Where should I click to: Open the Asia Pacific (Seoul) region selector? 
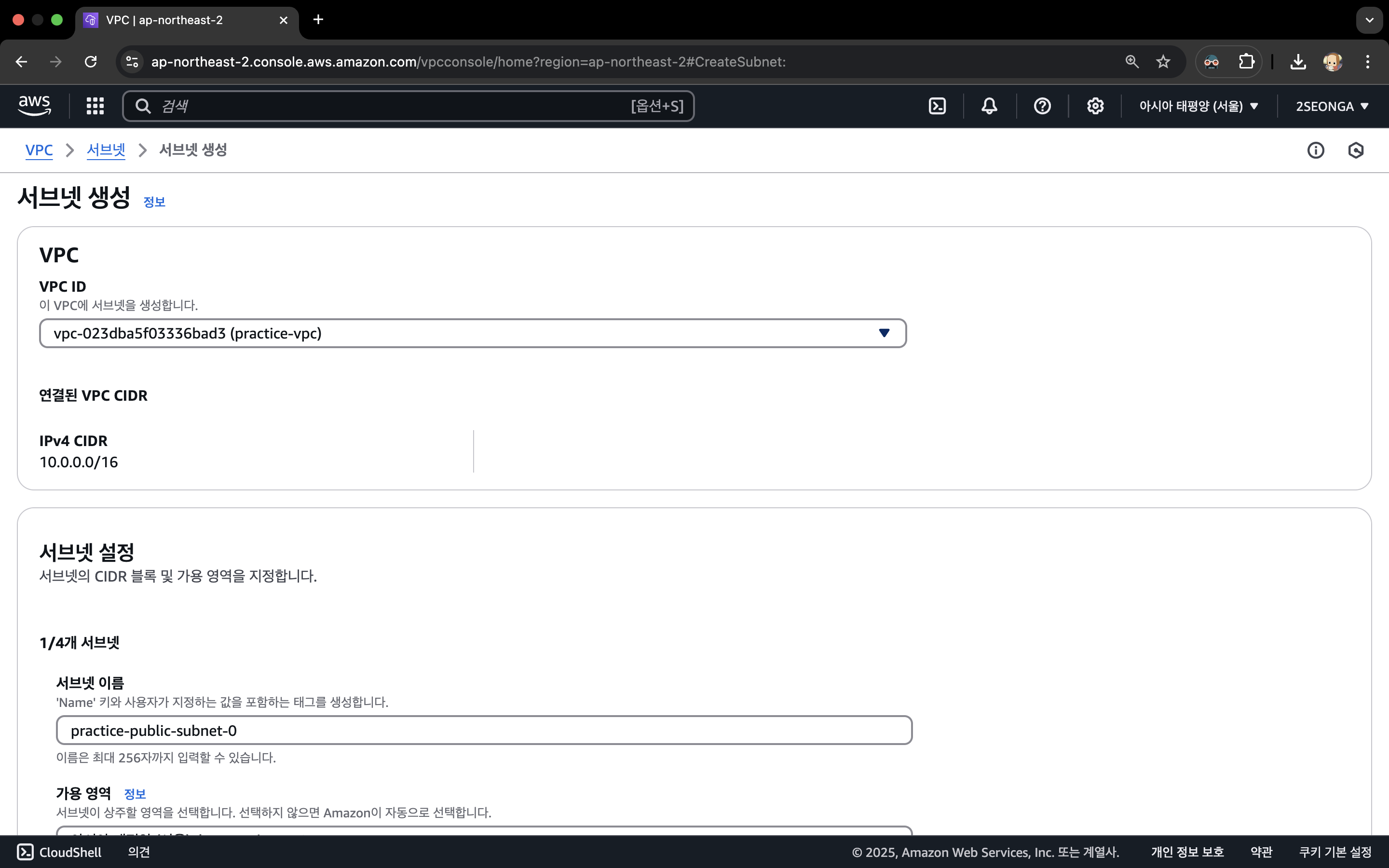point(1198,106)
